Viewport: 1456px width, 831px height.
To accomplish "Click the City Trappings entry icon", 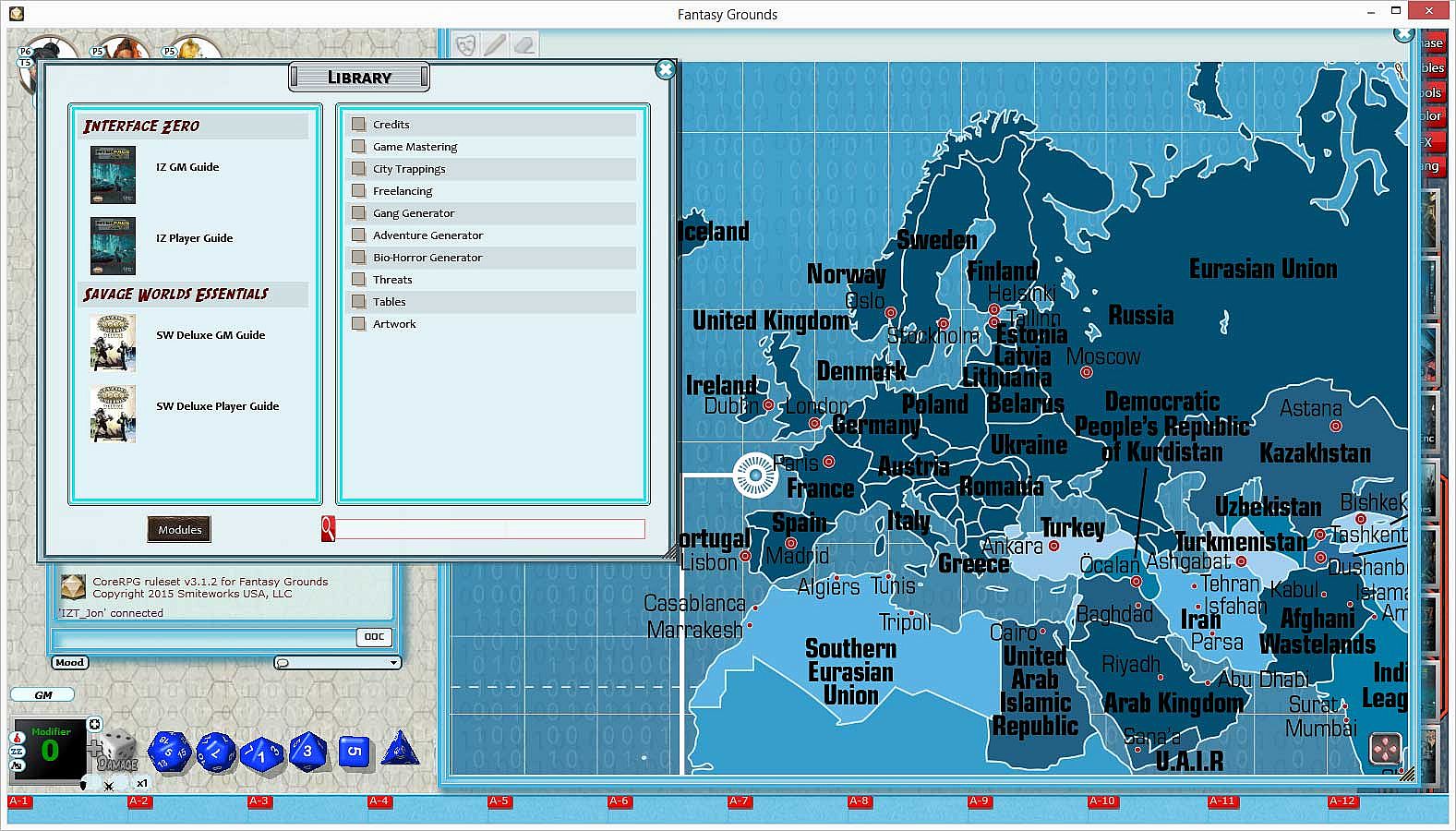I will (359, 168).
